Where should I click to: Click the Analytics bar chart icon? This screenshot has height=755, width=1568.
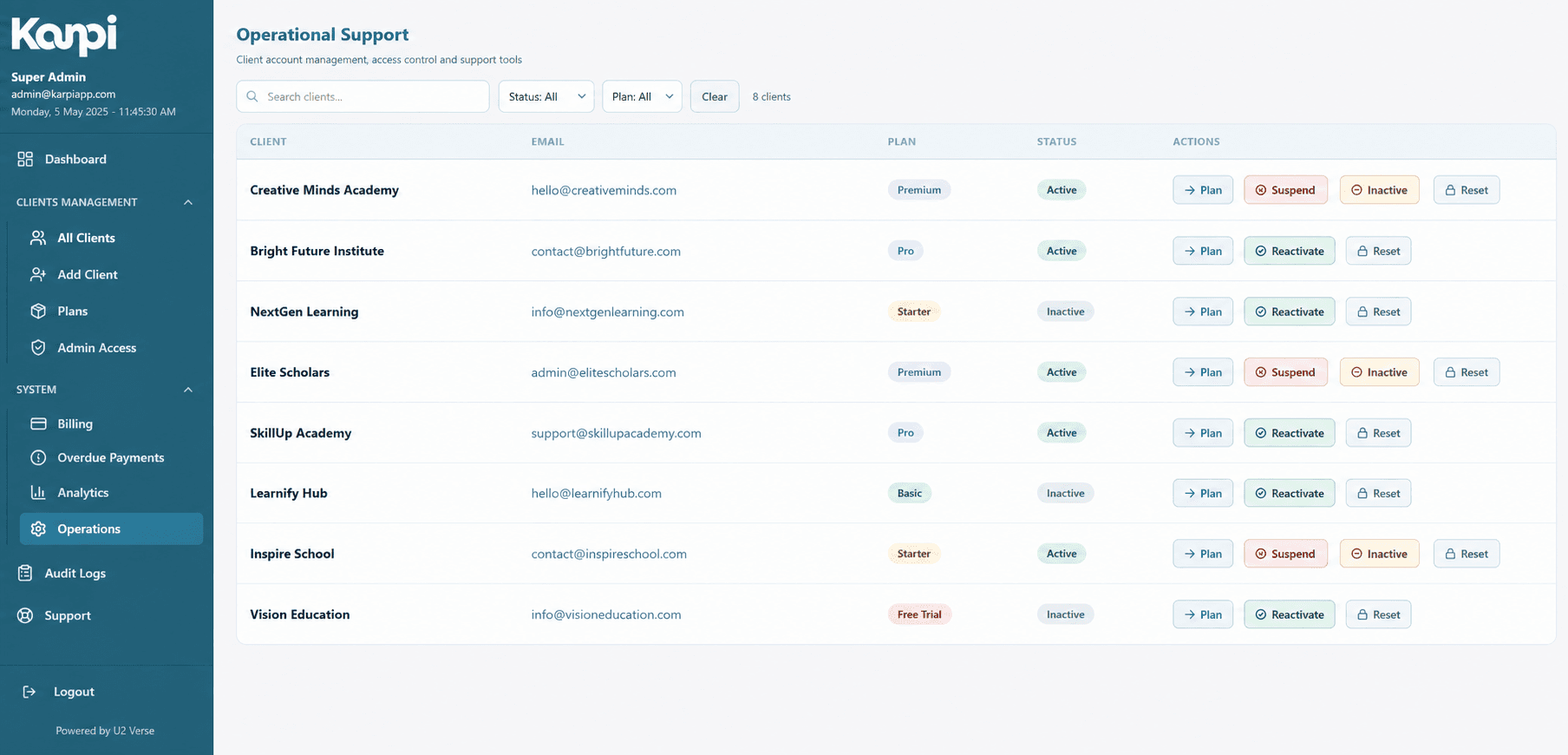(x=38, y=492)
